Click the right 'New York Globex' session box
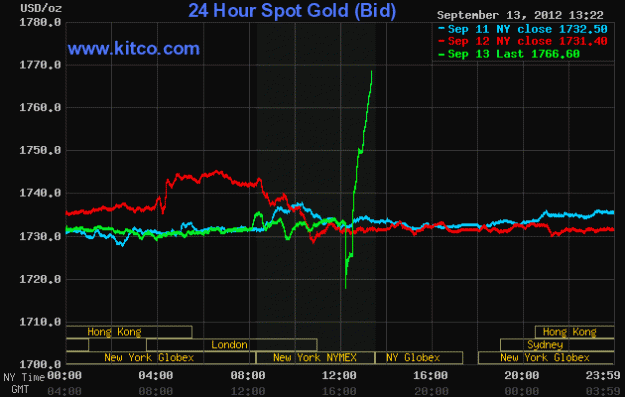Screen dimensions: 625x397 tap(546, 358)
